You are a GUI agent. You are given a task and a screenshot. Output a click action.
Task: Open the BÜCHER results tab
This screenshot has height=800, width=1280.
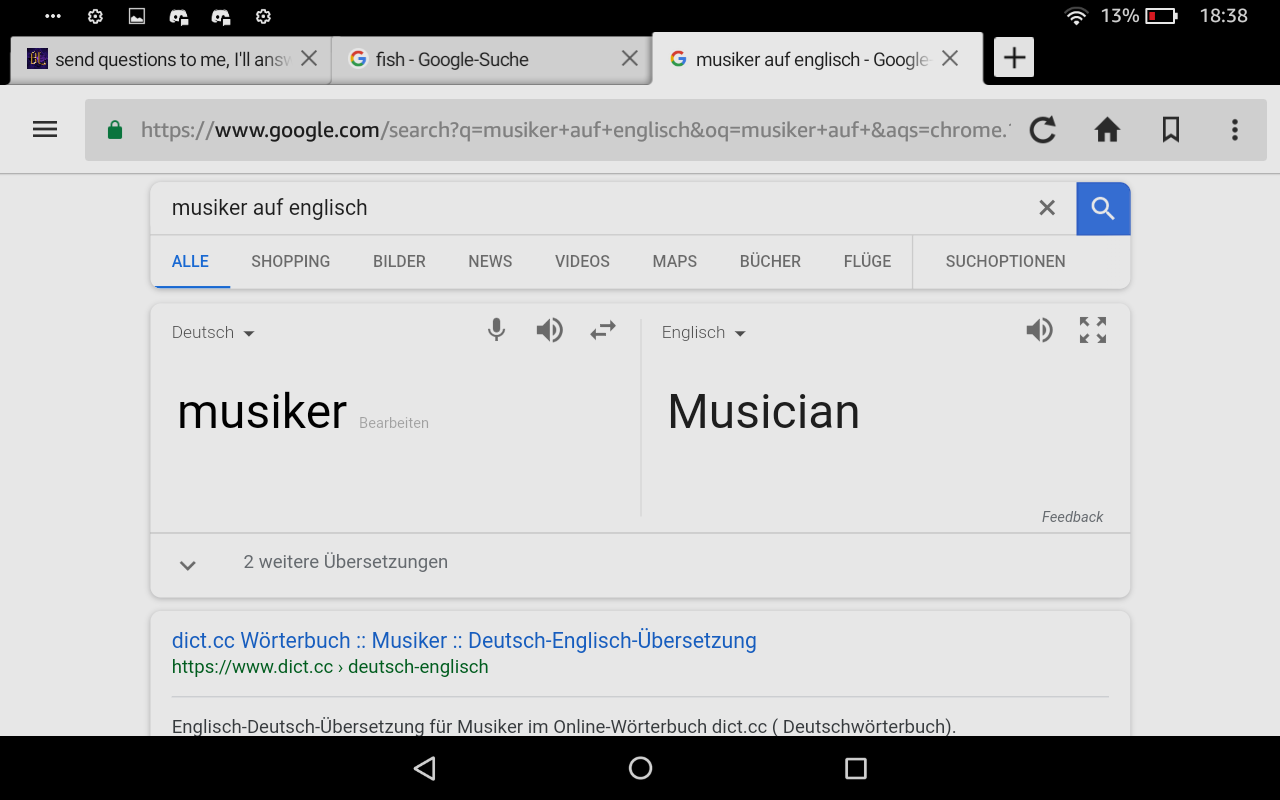tap(770, 261)
